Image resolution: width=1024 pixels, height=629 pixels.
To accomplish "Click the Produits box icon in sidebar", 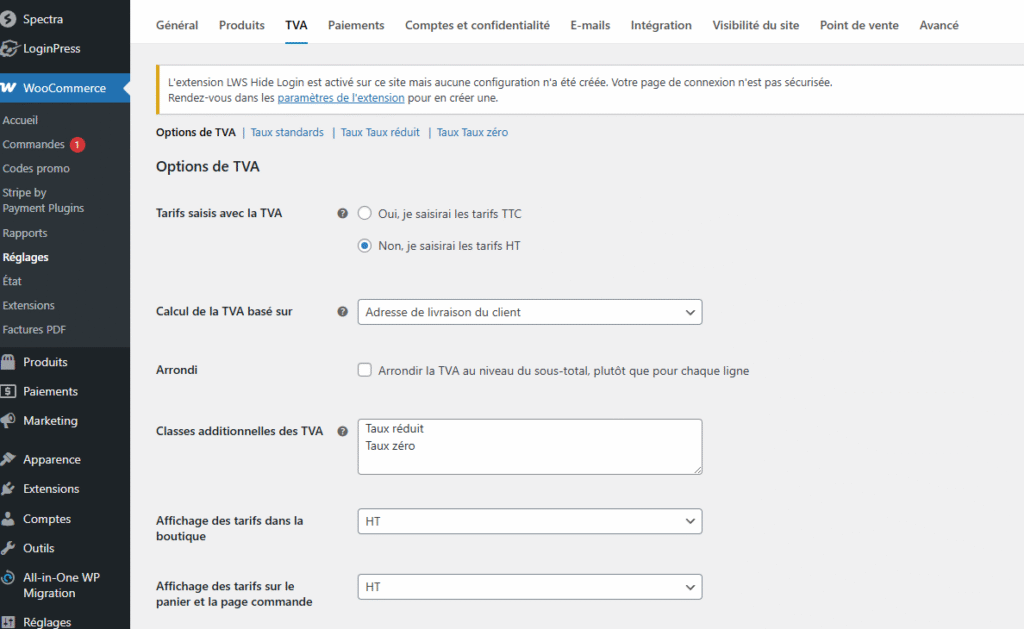I will click(x=8, y=362).
